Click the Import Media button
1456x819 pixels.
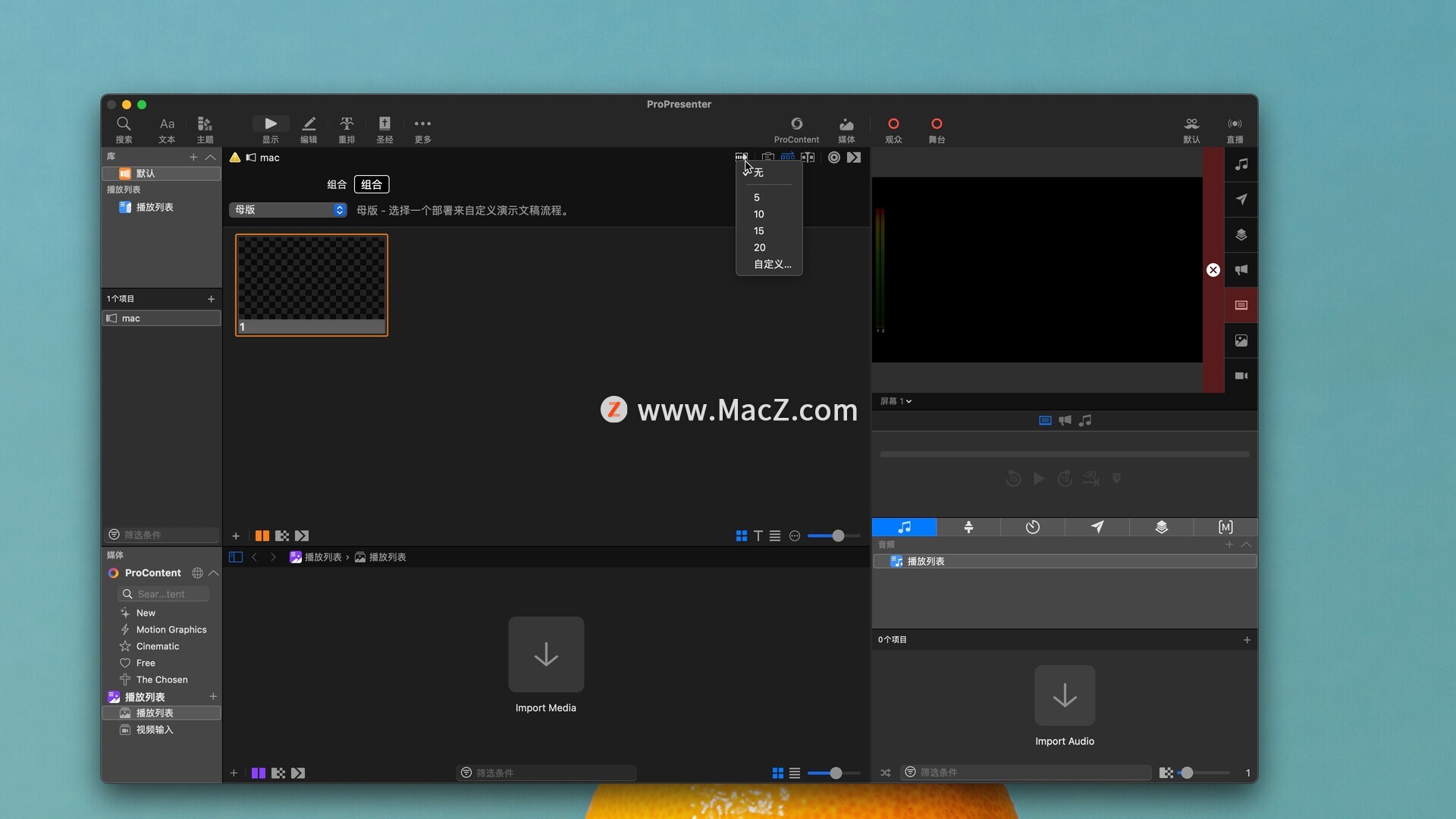pos(546,654)
